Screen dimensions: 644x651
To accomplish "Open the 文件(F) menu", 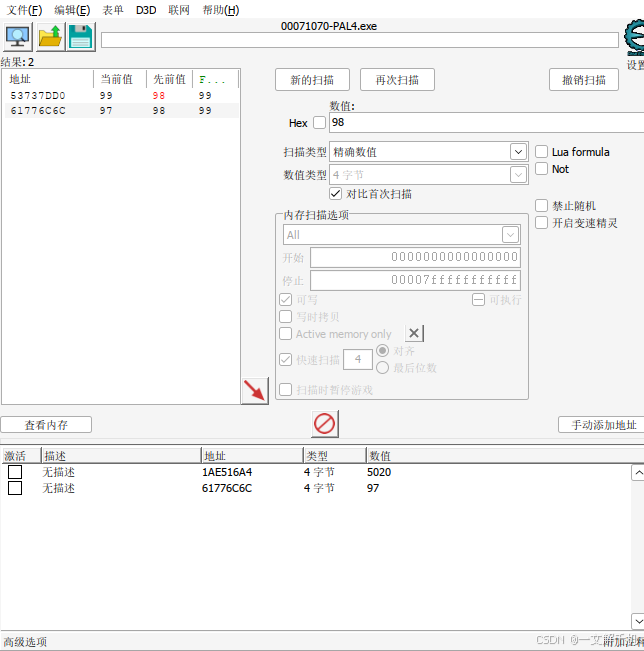I will pos(24,10).
